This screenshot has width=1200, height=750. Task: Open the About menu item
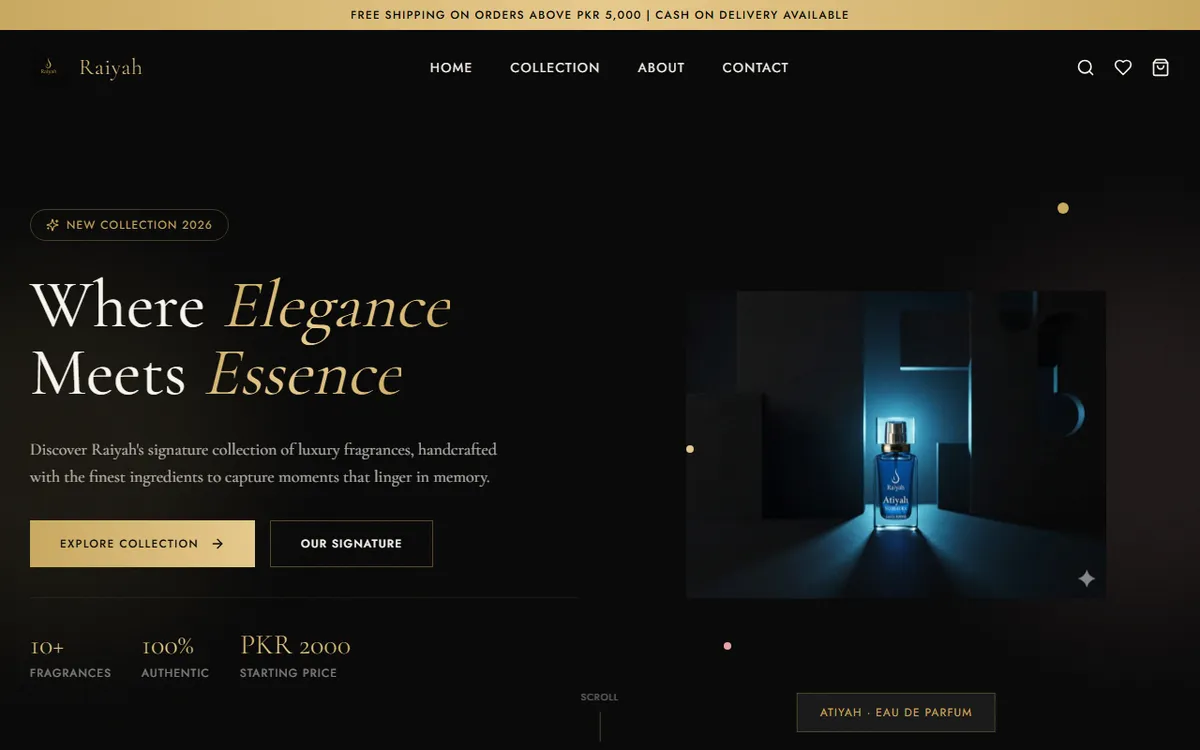click(661, 68)
